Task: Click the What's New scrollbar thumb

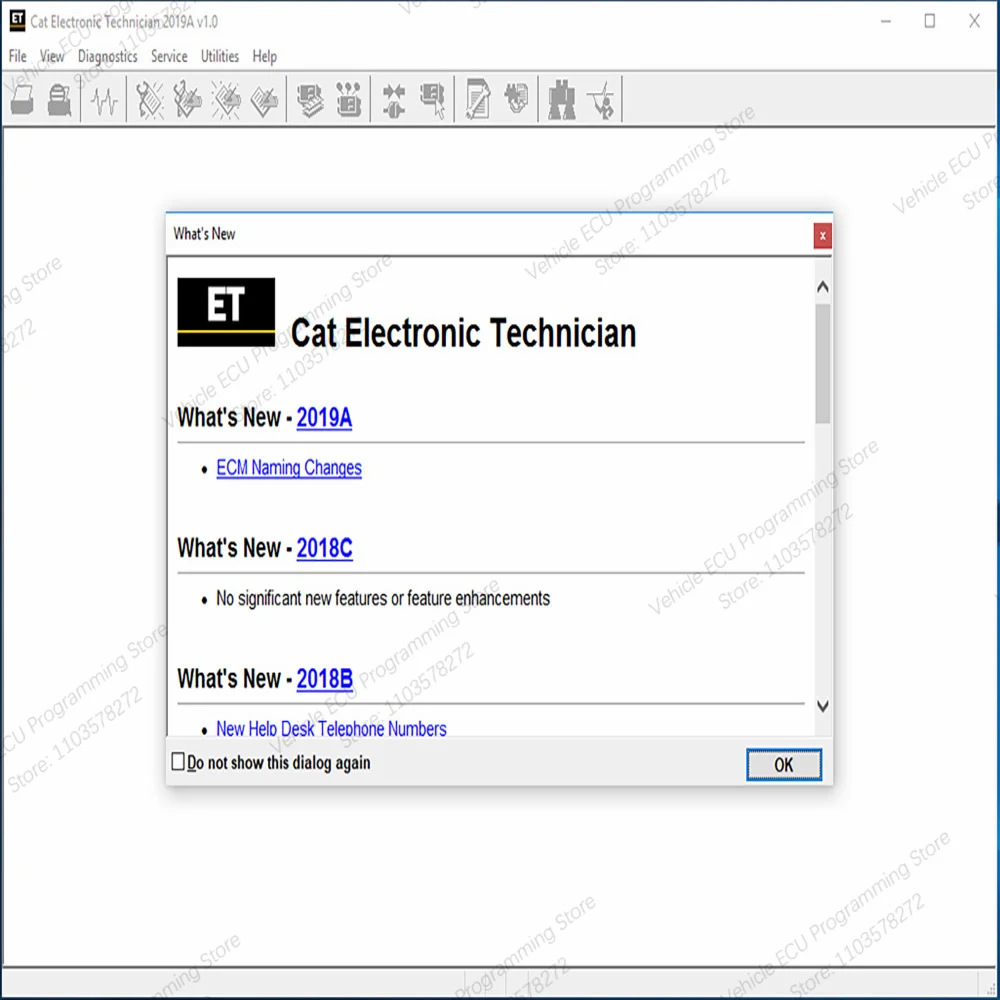Action: [823, 364]
